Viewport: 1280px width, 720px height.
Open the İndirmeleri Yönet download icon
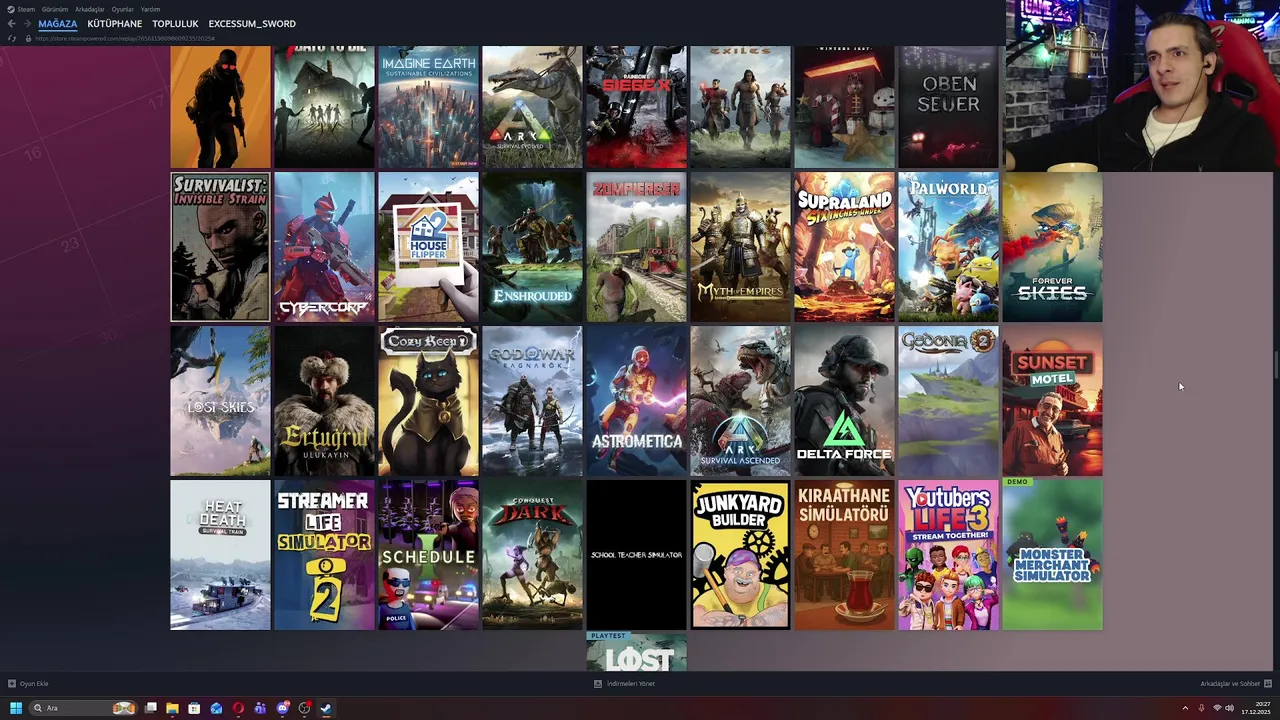pos(598,684)
